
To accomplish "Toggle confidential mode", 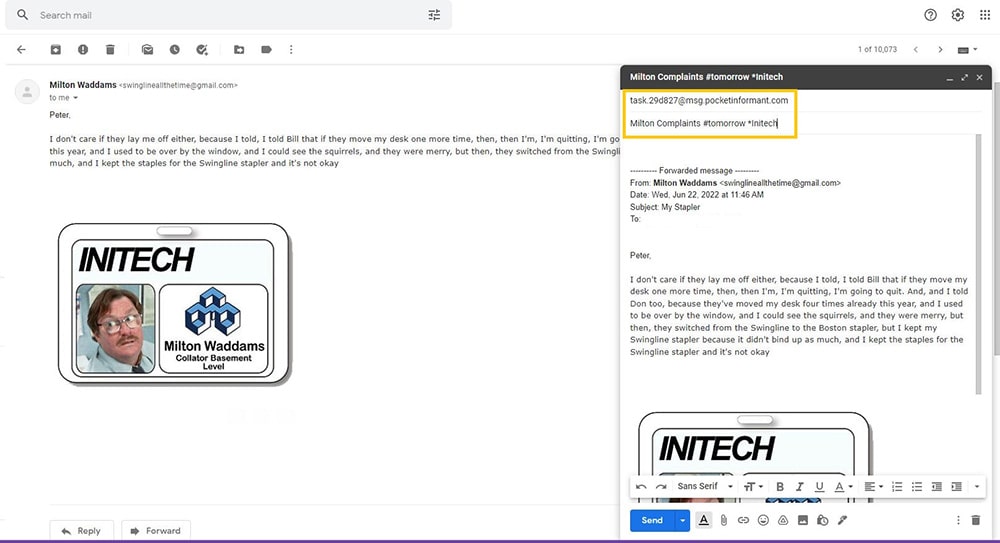I will click(822, 520).
